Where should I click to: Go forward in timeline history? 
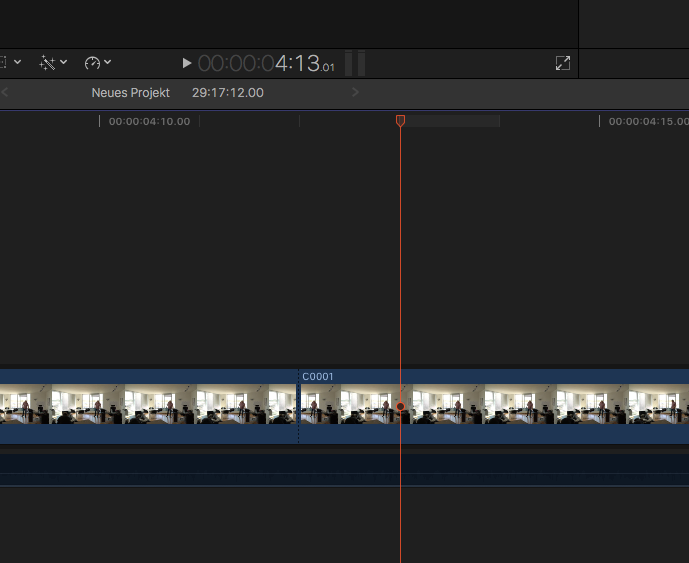[354, 93]
